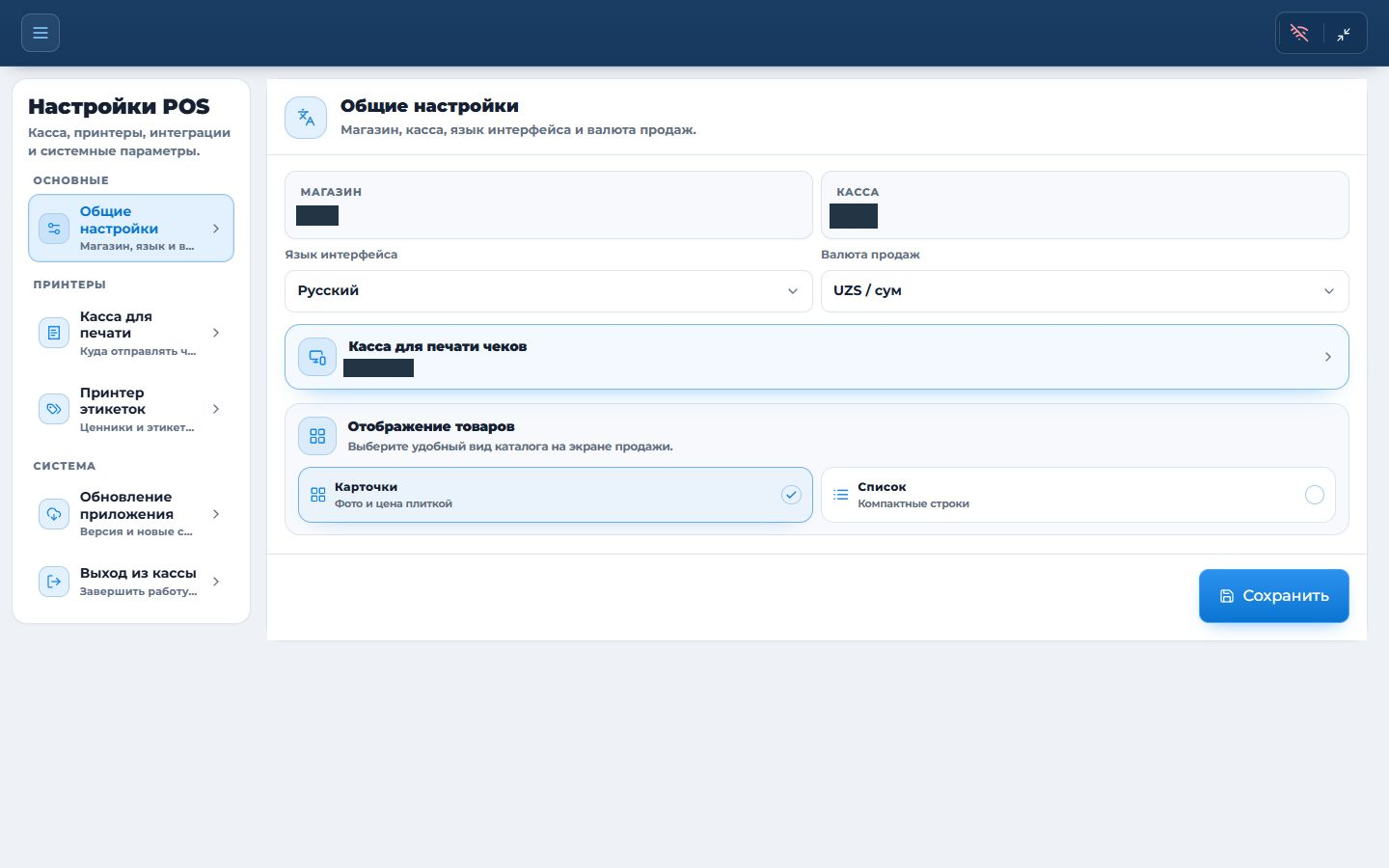Click the Фото и цена плиткой caption
Image resolution: width=1389 pixels, height=868 pixels.
tap(394, 503)
